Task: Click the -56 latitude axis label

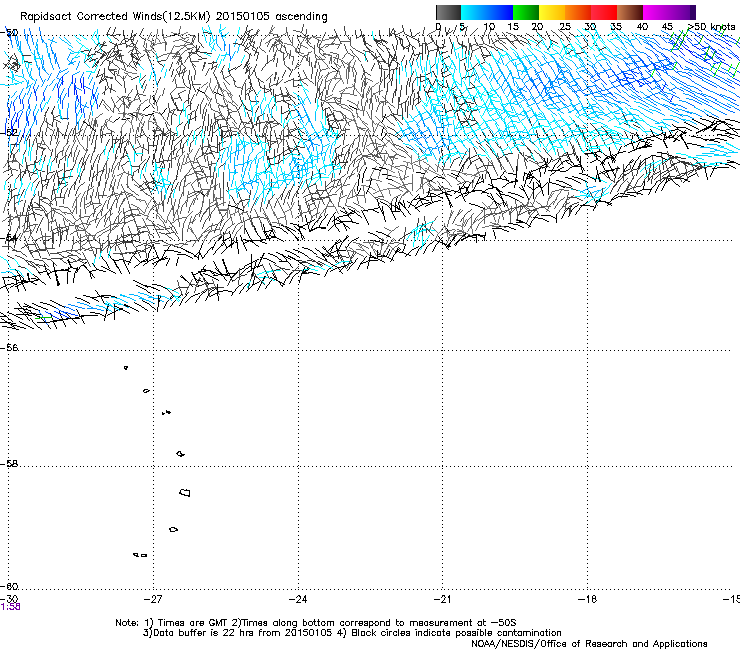Action: [x=10, y=347]
